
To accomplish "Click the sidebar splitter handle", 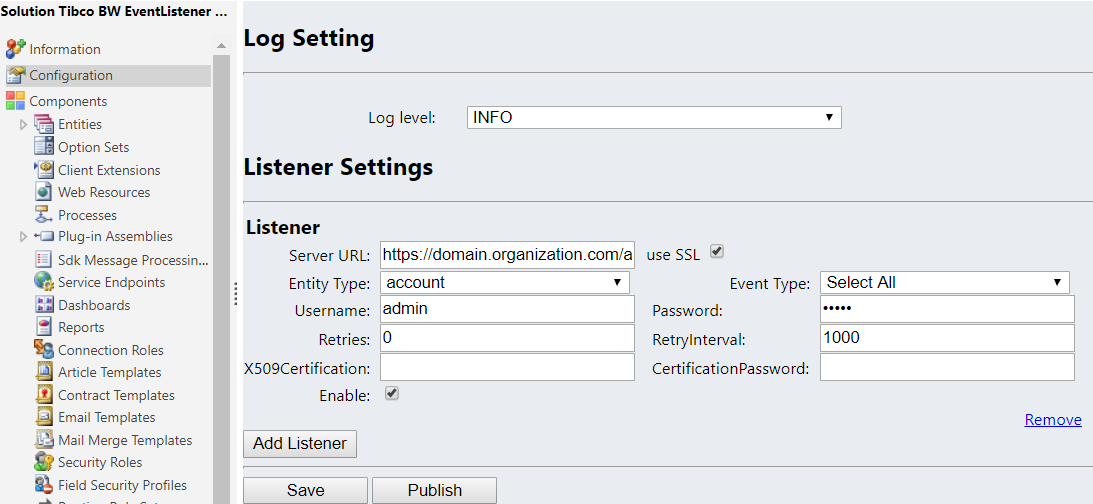I will click(236, 293).
